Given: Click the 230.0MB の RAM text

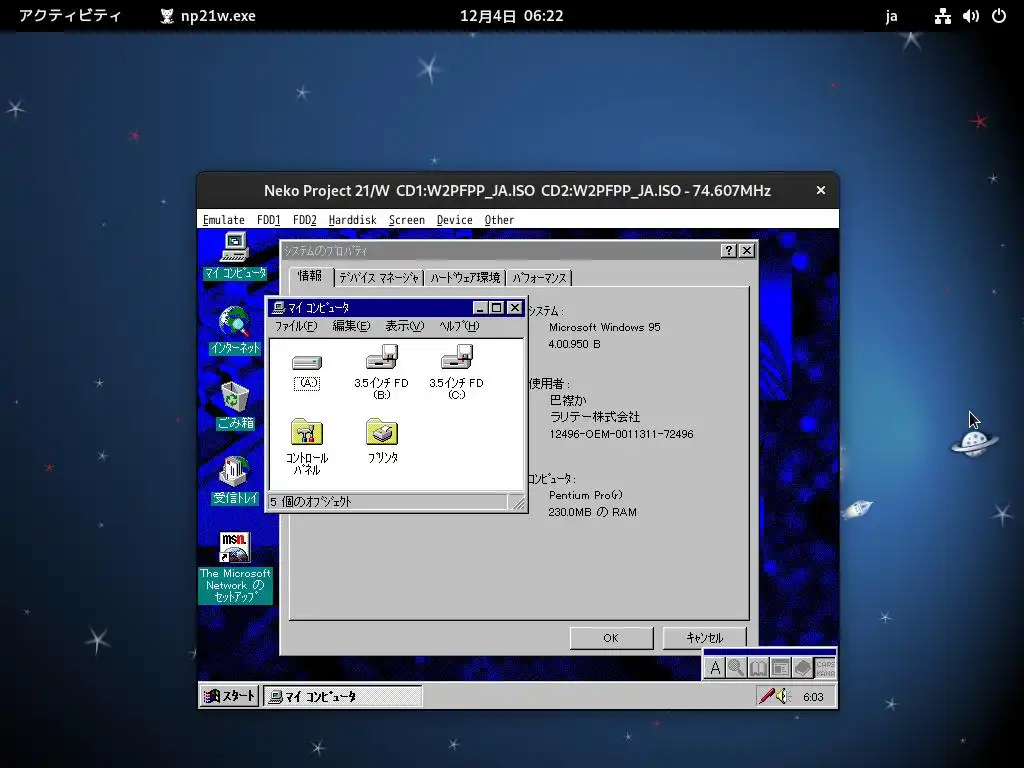Looking at the screenshot, I should 592,512.
